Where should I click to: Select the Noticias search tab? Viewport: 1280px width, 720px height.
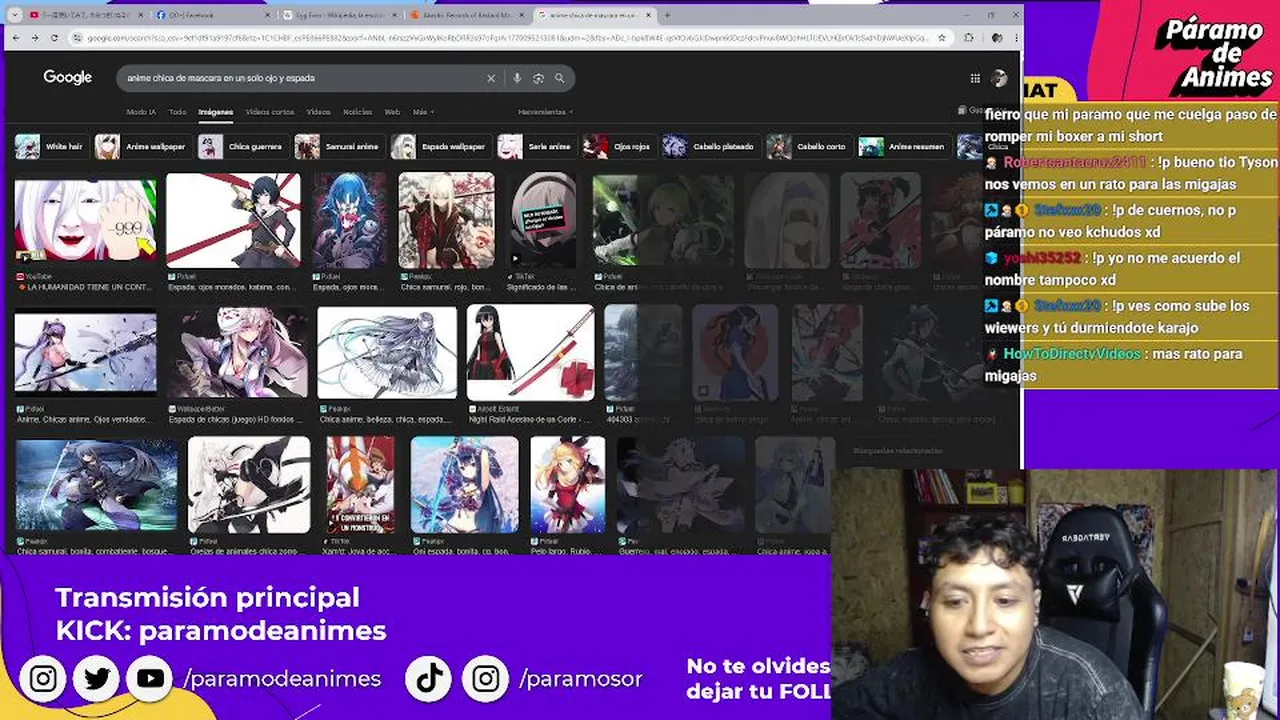point(357,112)
